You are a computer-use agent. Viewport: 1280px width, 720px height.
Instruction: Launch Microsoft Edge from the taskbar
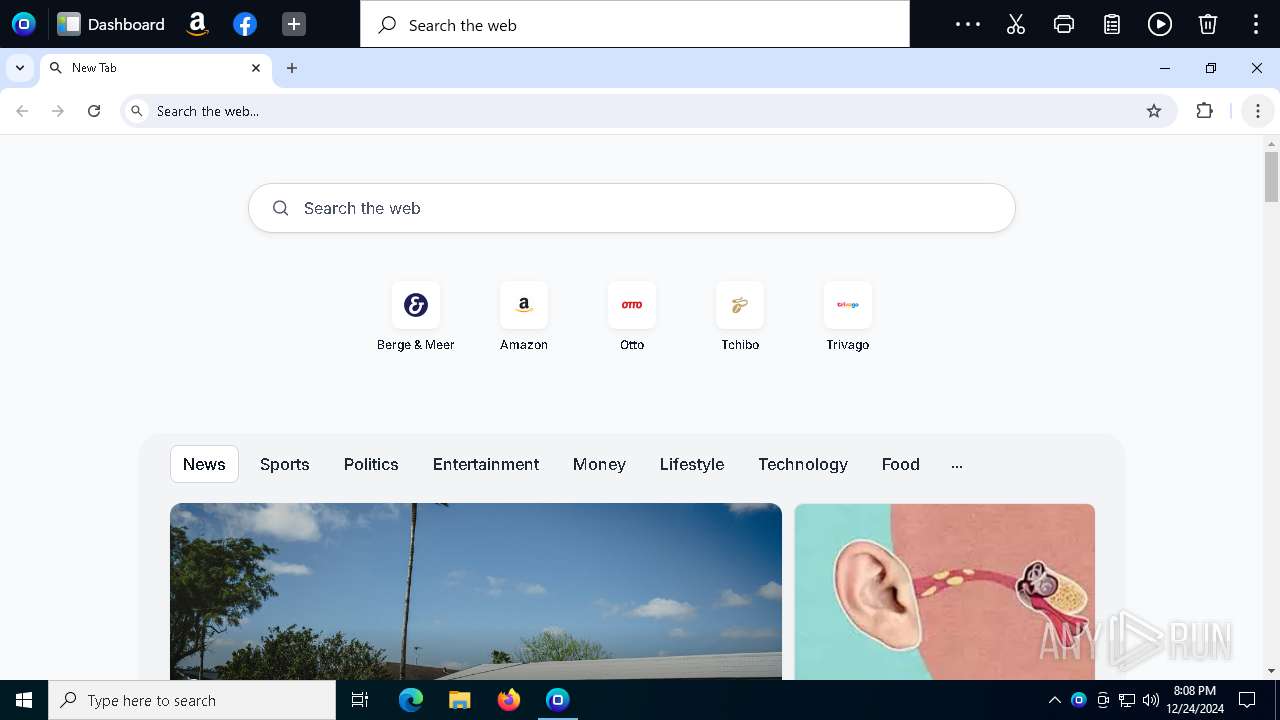pos(411,700)
